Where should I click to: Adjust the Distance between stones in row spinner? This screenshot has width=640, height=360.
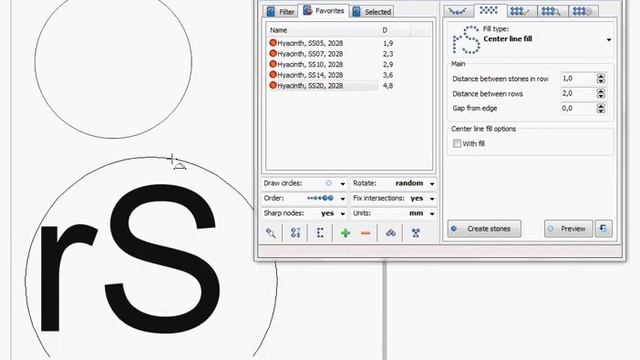(601, 79)
